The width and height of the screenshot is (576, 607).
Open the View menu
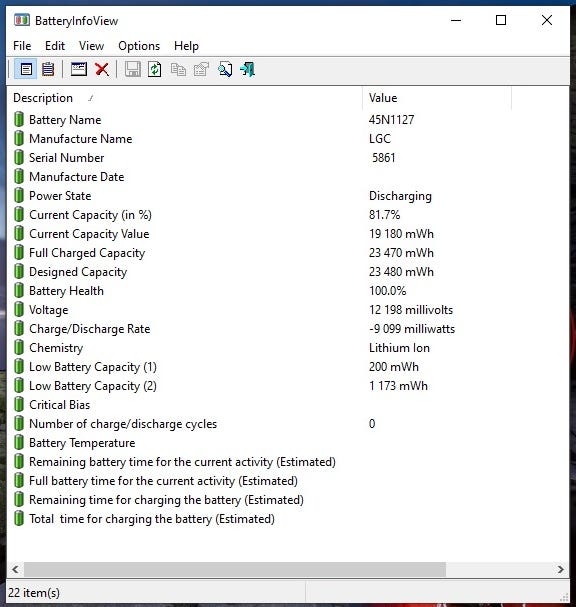91,46
